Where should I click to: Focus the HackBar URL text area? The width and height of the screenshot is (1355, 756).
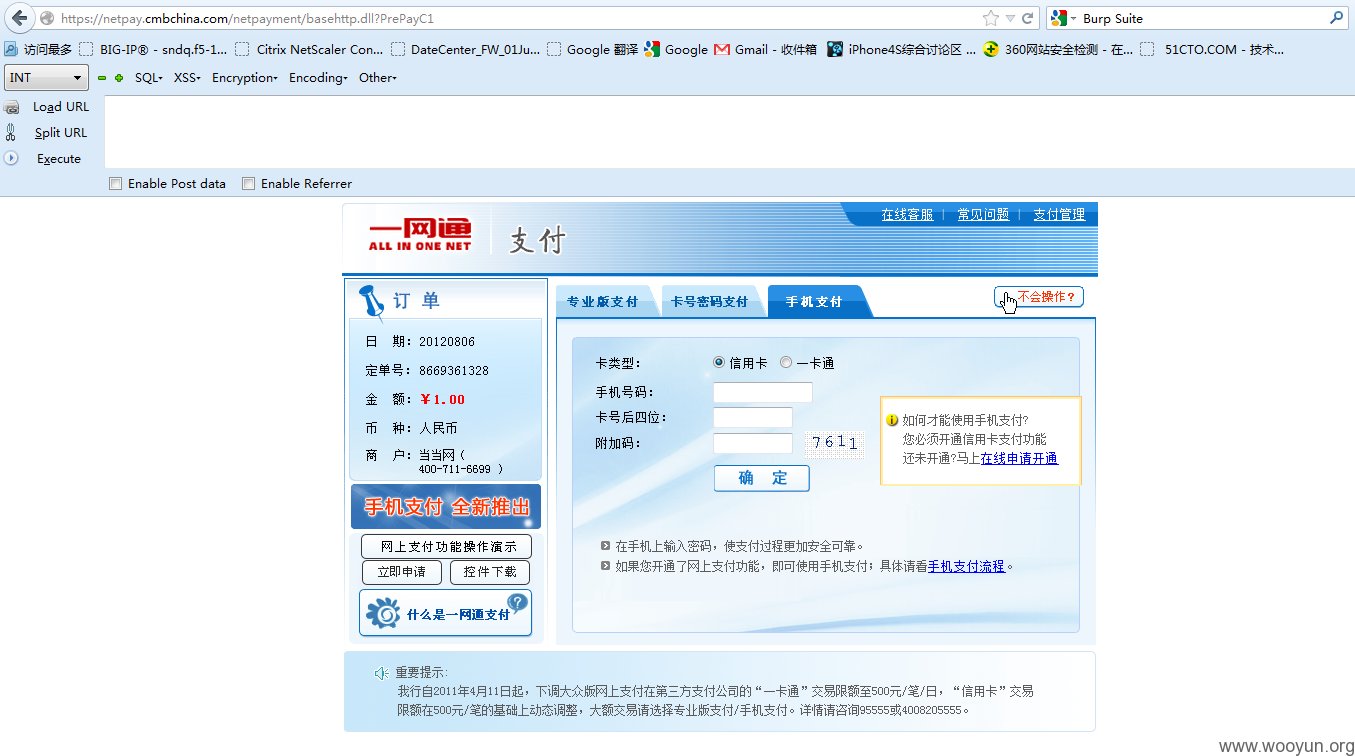click(x=729, y=131)
